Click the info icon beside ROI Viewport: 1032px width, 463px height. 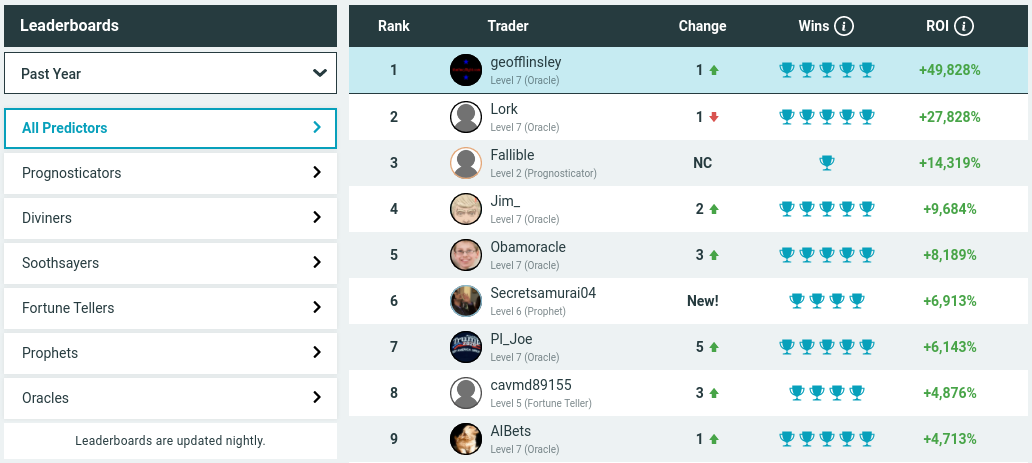(x=964, y=26)
